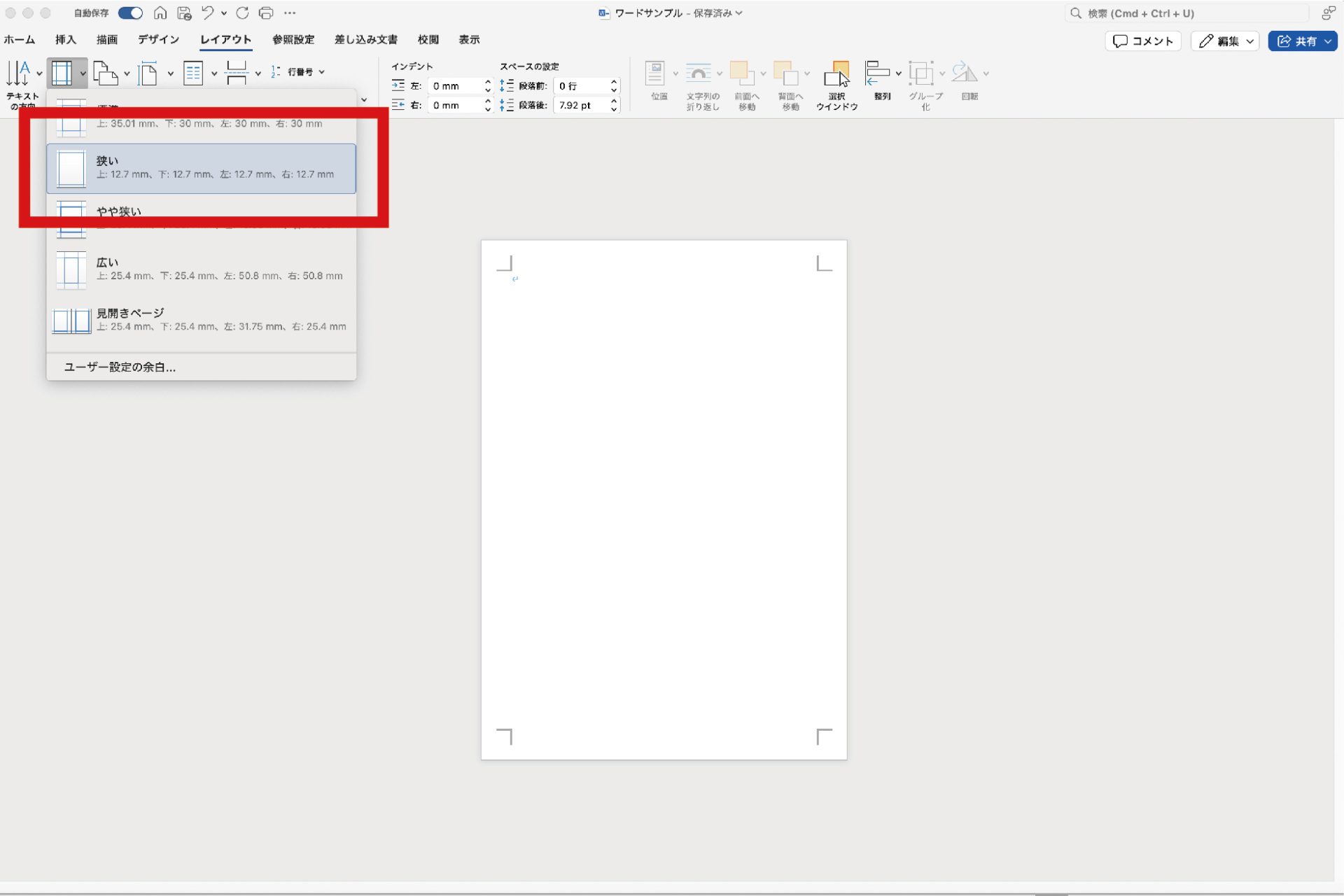Click the left indent 左 value field
This screenshot has height=896, width=1344.
pos(455,86)
